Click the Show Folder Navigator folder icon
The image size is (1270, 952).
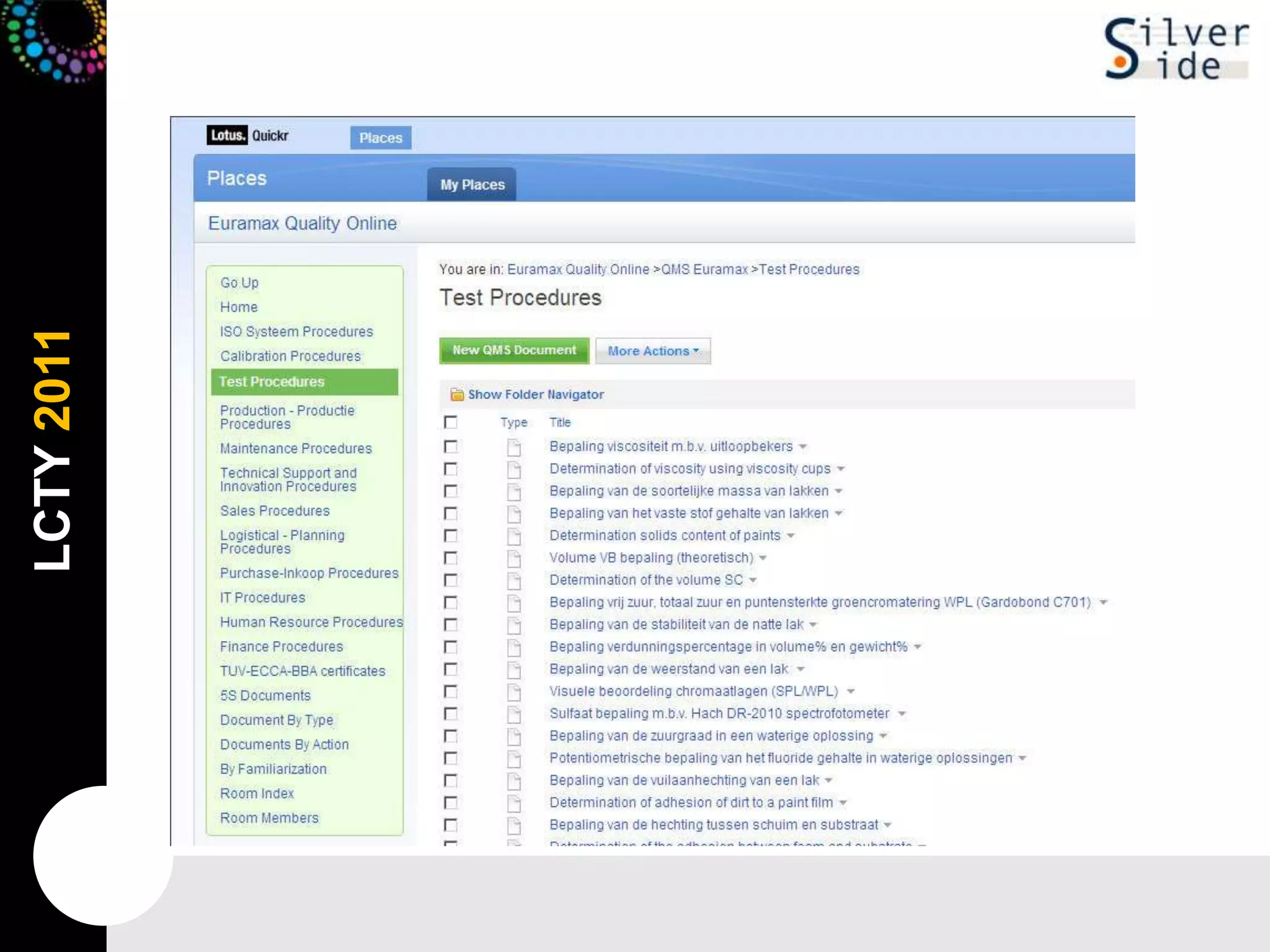coord(457,394)
